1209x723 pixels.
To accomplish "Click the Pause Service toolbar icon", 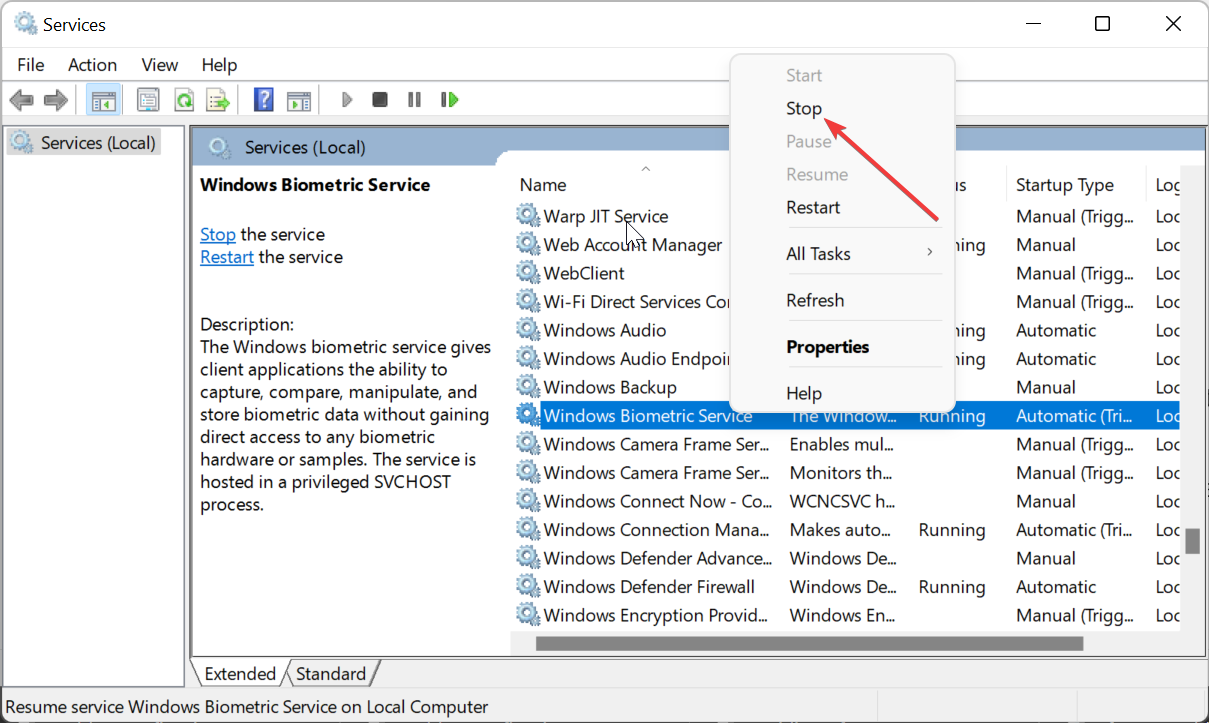I will (x=414, y=100).
